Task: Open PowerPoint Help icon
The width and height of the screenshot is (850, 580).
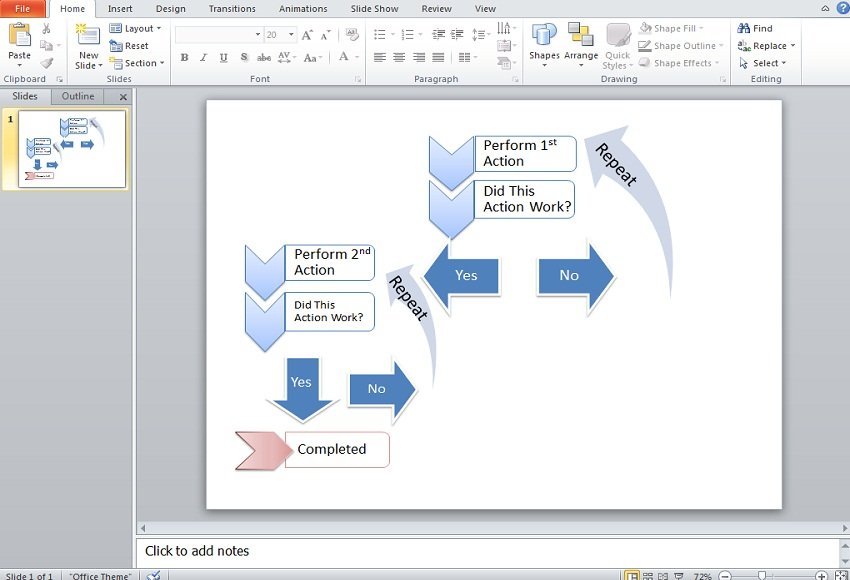Action: pyautogui.click(x=842, y=8)
